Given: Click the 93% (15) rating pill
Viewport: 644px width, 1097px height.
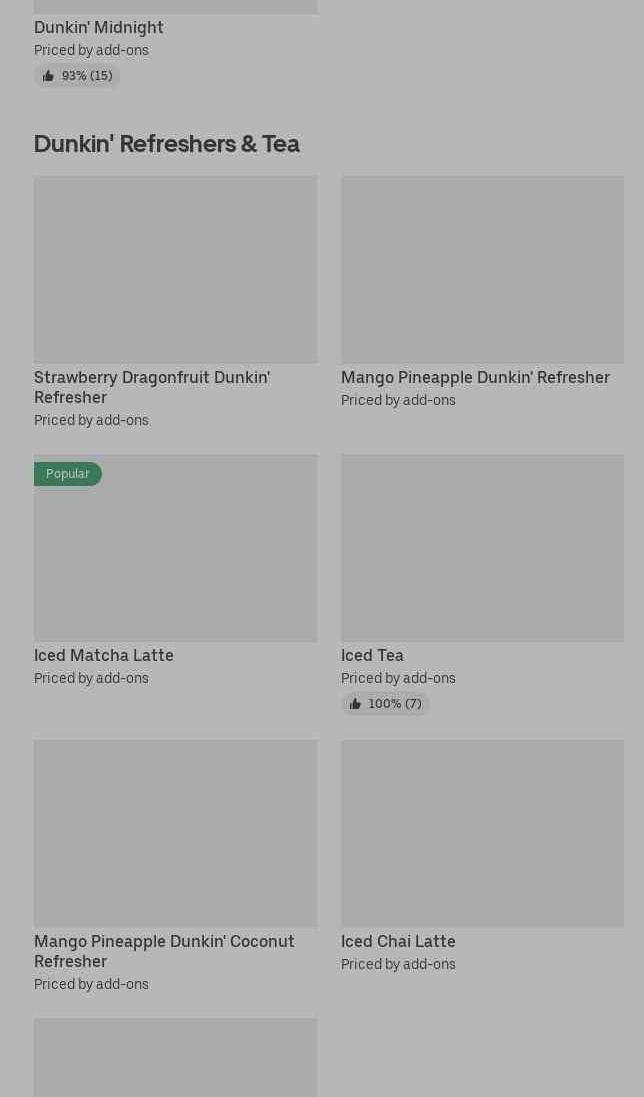Looking at the screenshot, I should click(x=77, y=76).
